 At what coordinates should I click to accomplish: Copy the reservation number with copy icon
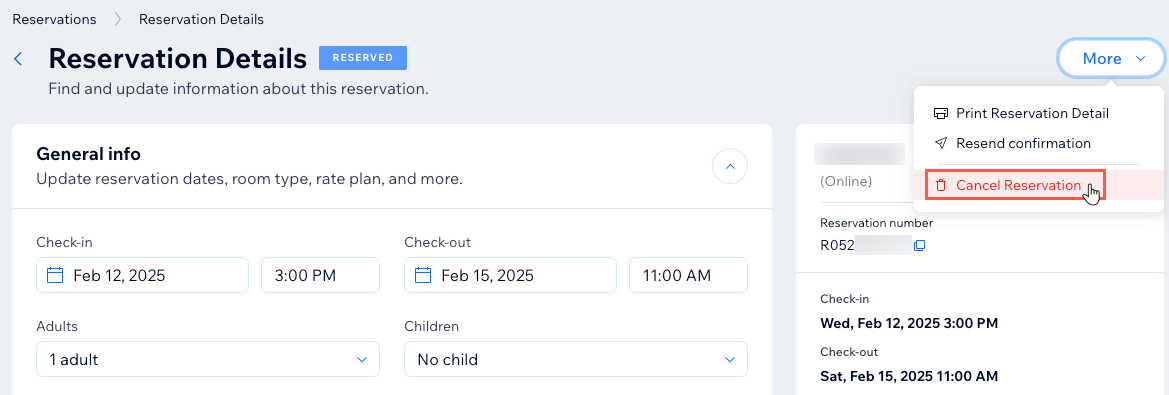(919, 245)
